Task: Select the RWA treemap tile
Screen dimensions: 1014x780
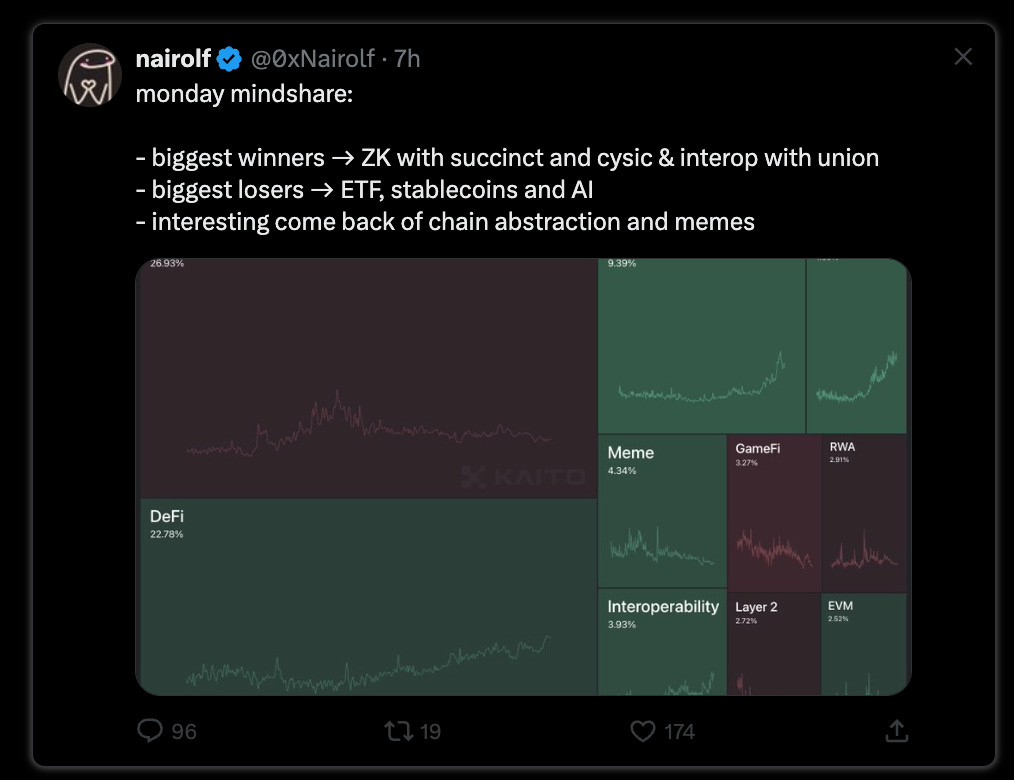Action: [x=864, y=512]
